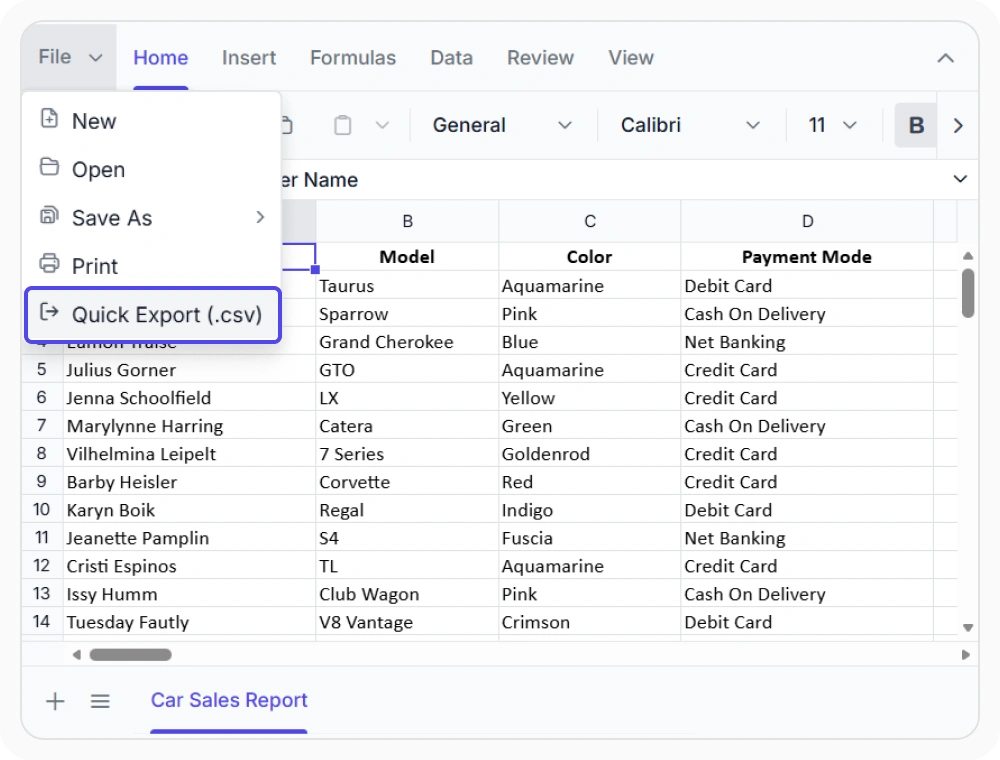Open the Formulas tab
The image size is (1000, 760).
[353, 58]
